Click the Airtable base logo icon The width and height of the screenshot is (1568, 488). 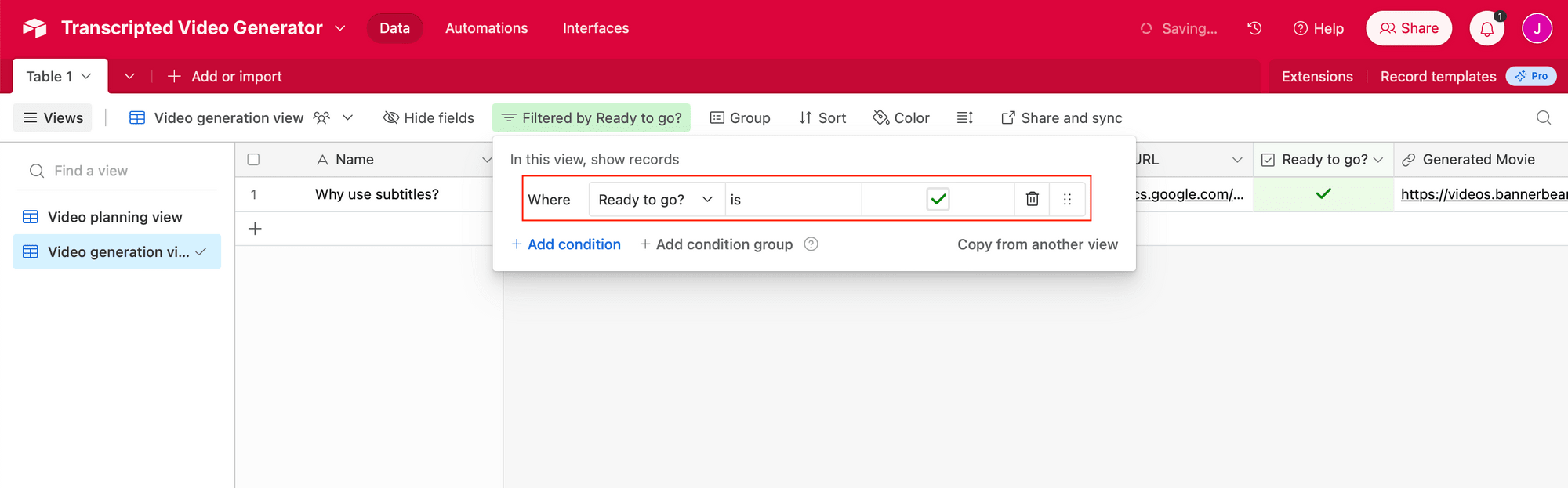point(34,28)
